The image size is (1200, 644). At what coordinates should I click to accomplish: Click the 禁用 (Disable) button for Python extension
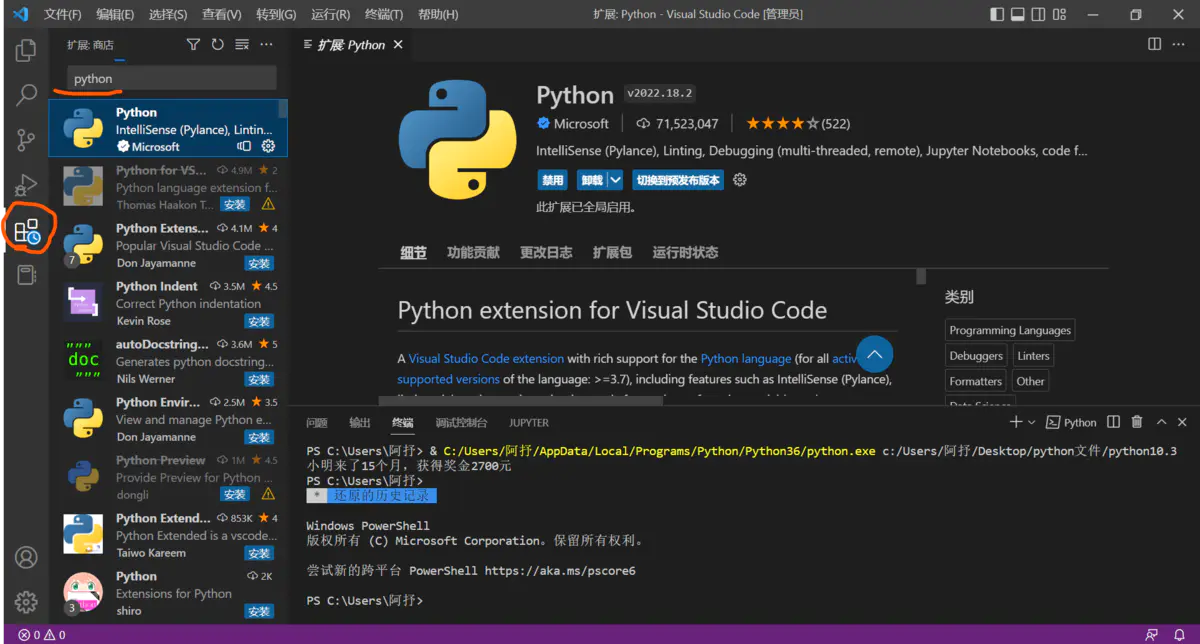[x=552, y=180]
